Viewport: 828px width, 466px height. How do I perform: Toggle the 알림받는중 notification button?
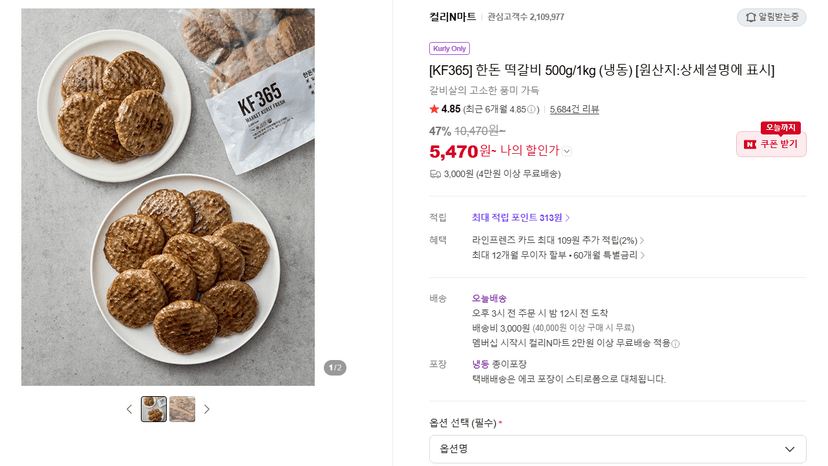771,17
